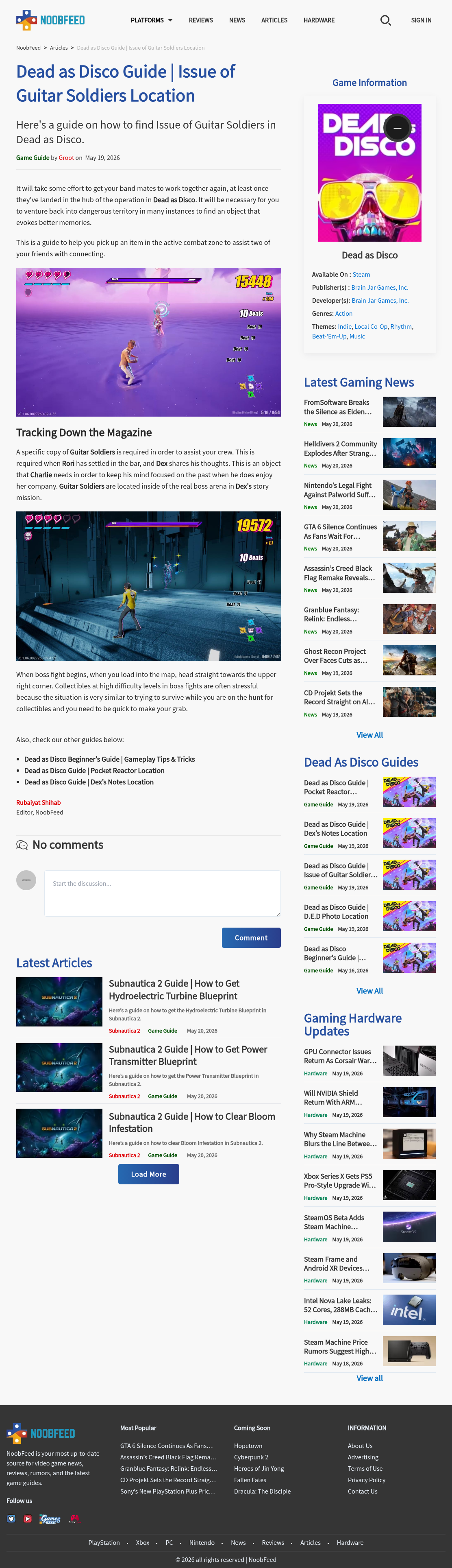Open the D.E.D Photo Location guide
The image size is (452, 1568).
[x=337, y=912]
